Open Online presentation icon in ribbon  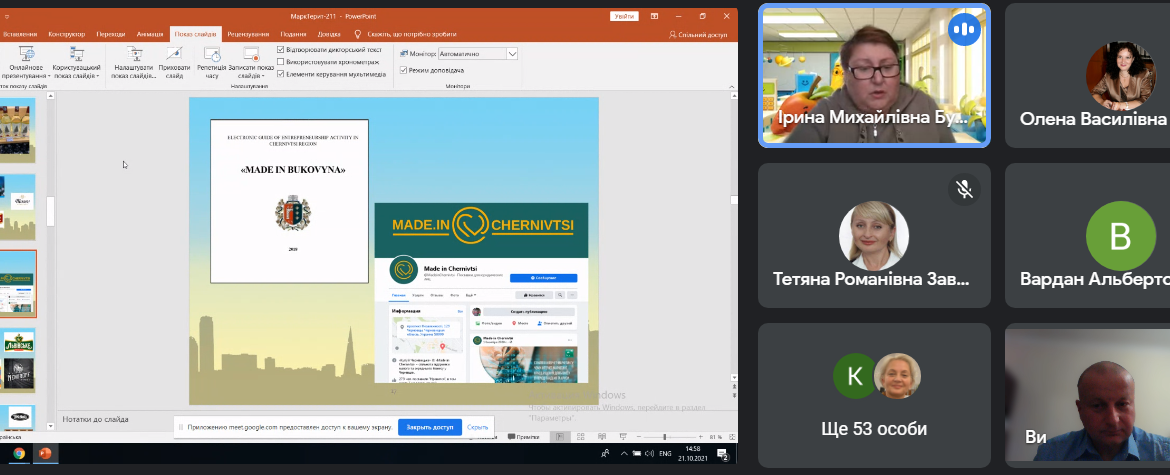tap(27, 54)
